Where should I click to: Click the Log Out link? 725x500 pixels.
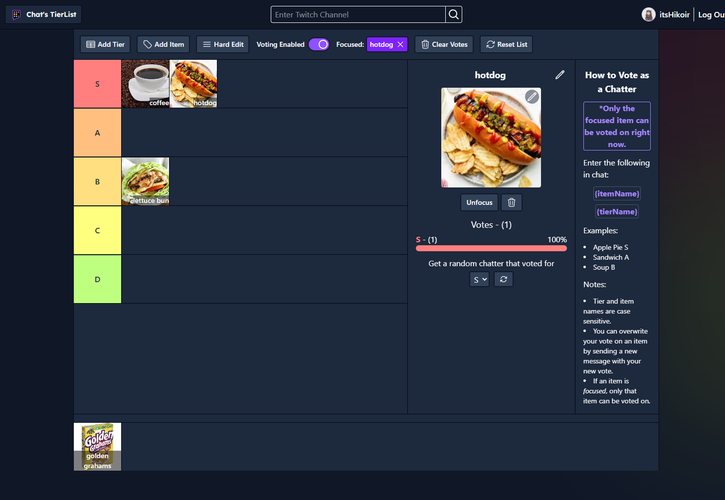711,15
